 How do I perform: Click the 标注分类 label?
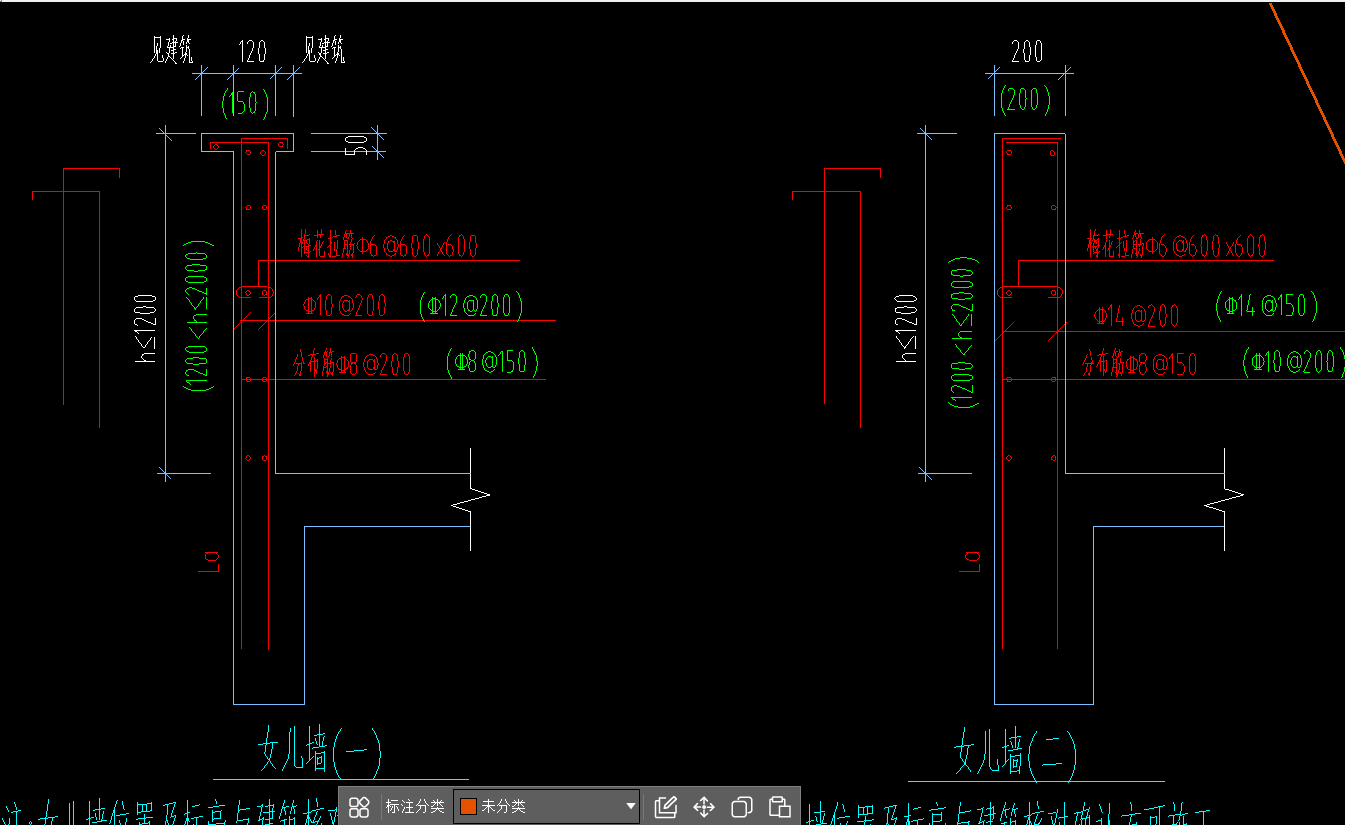(x=414, y=806)
